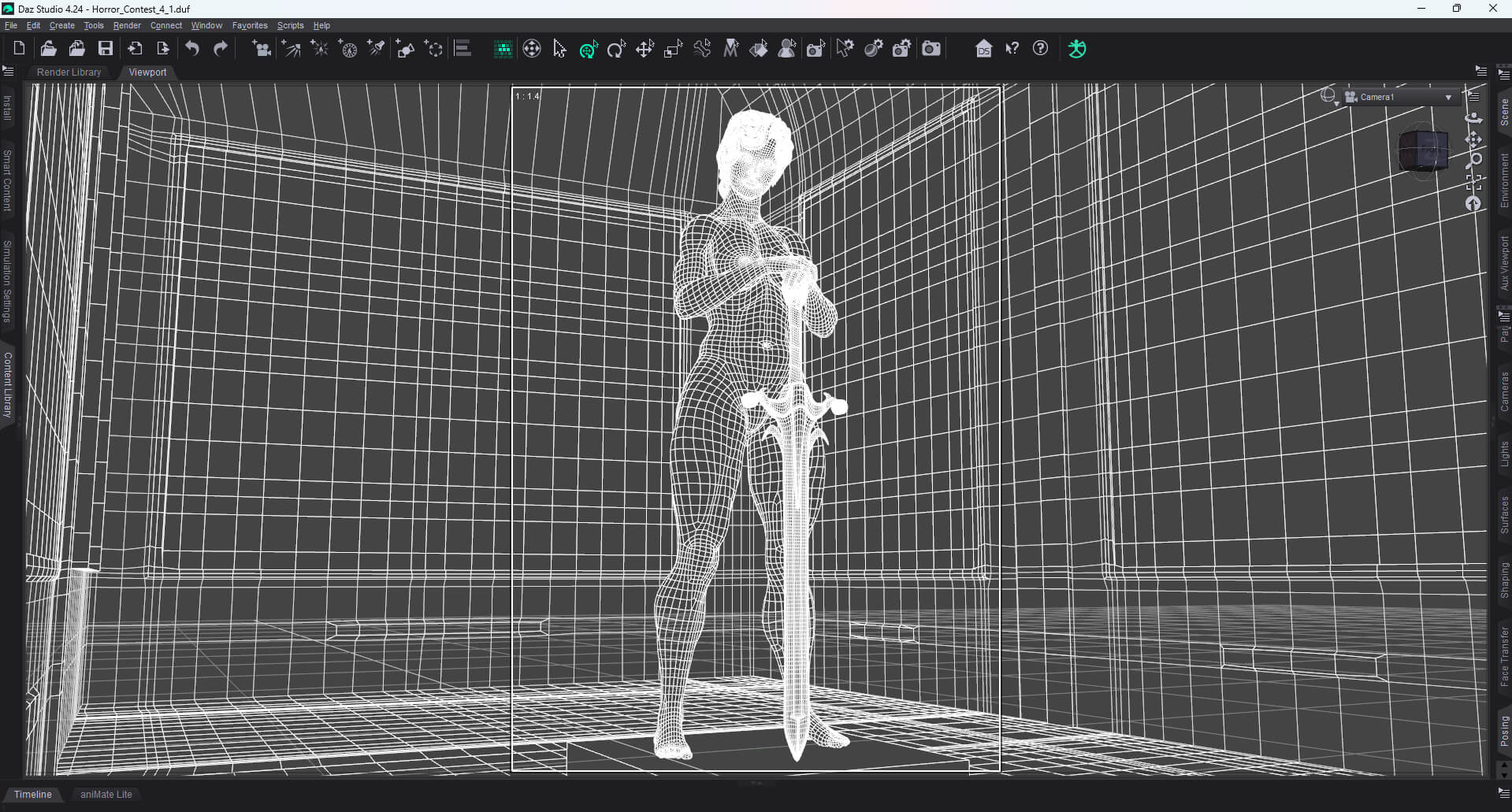Click the green Iray preview toolbar icon
The width and height of the screenshot is (1512, 812).
tap(503, 49)
